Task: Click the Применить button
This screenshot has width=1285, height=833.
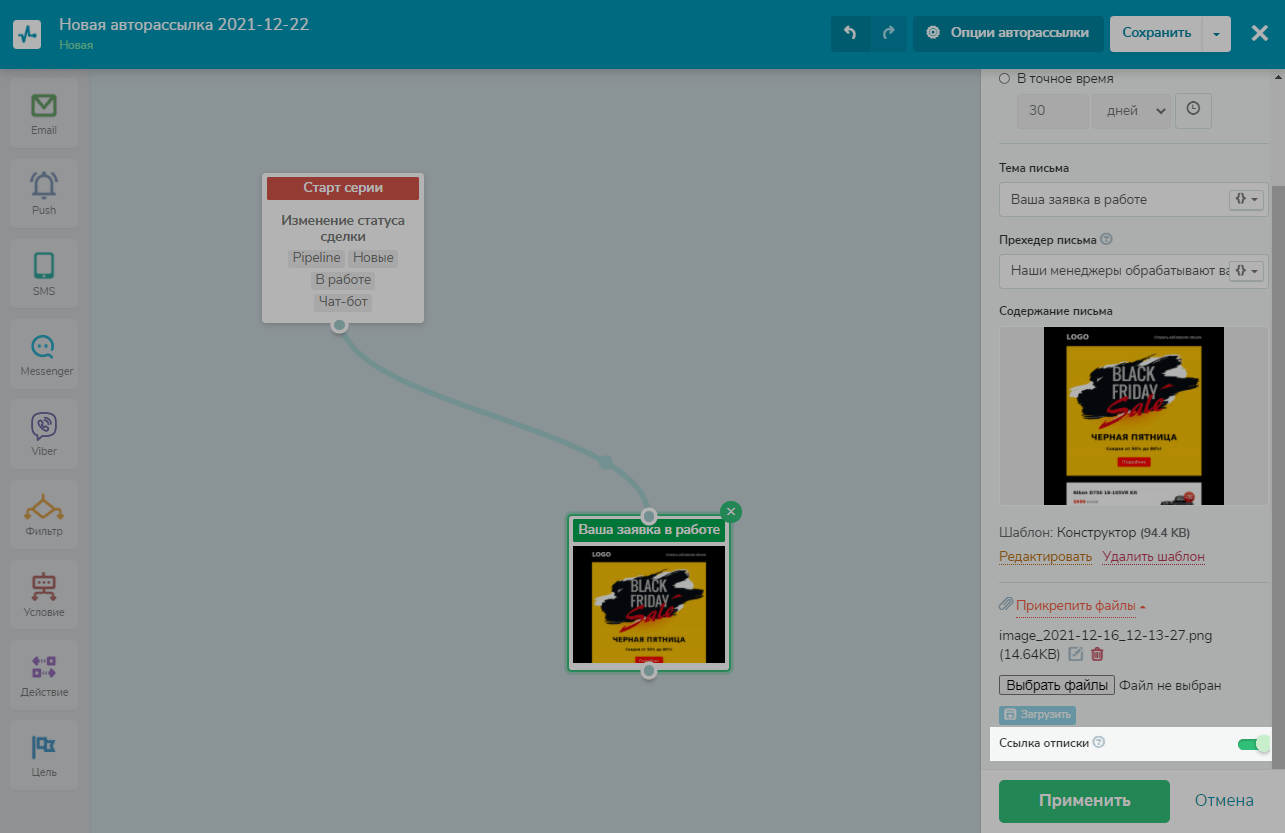Action: coord(1084,800)
